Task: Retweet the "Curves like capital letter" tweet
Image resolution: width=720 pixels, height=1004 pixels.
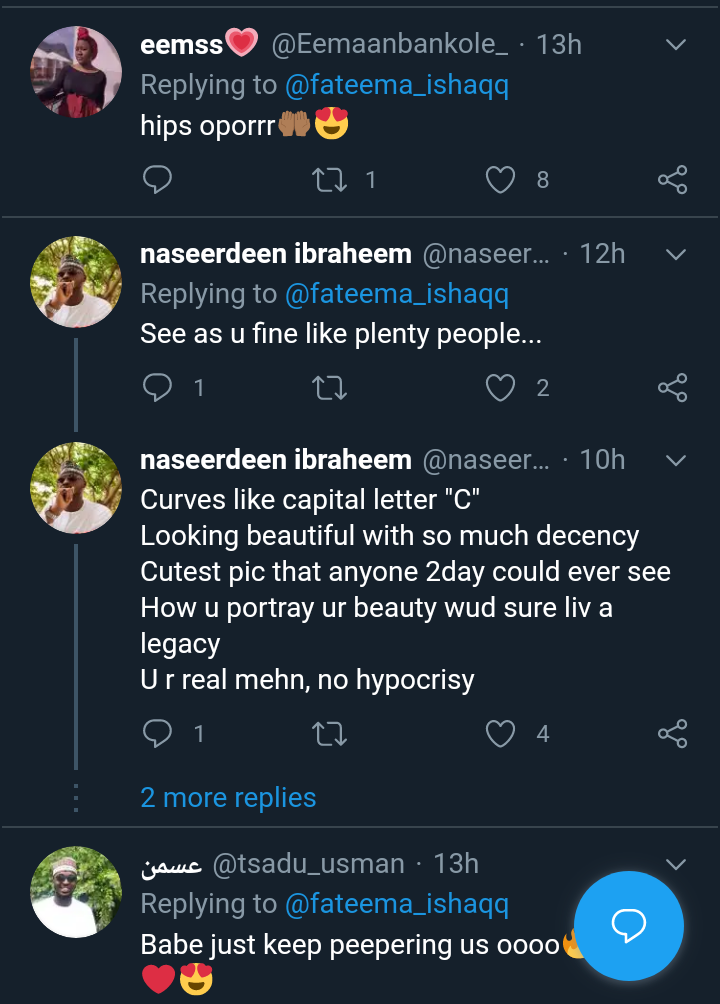Action: 328,734
